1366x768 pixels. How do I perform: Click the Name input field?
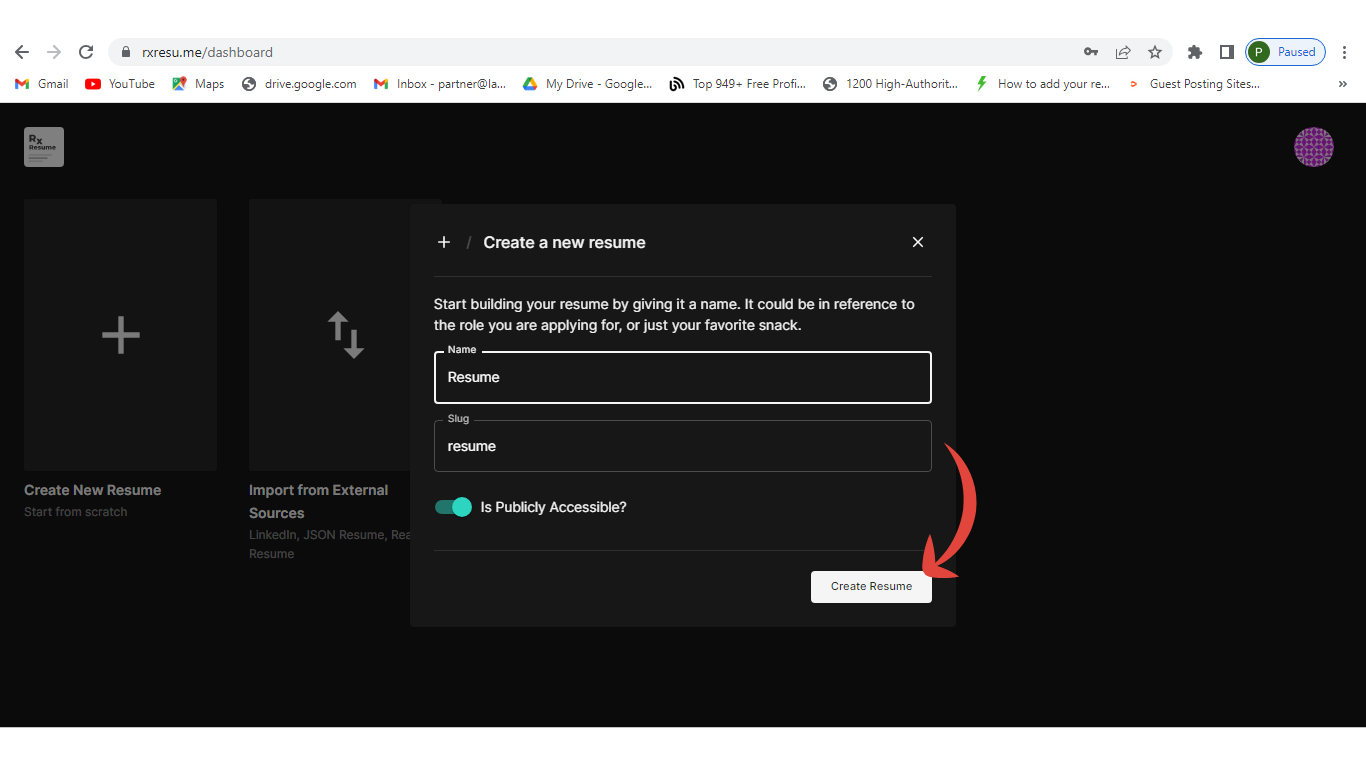point(682,377)
